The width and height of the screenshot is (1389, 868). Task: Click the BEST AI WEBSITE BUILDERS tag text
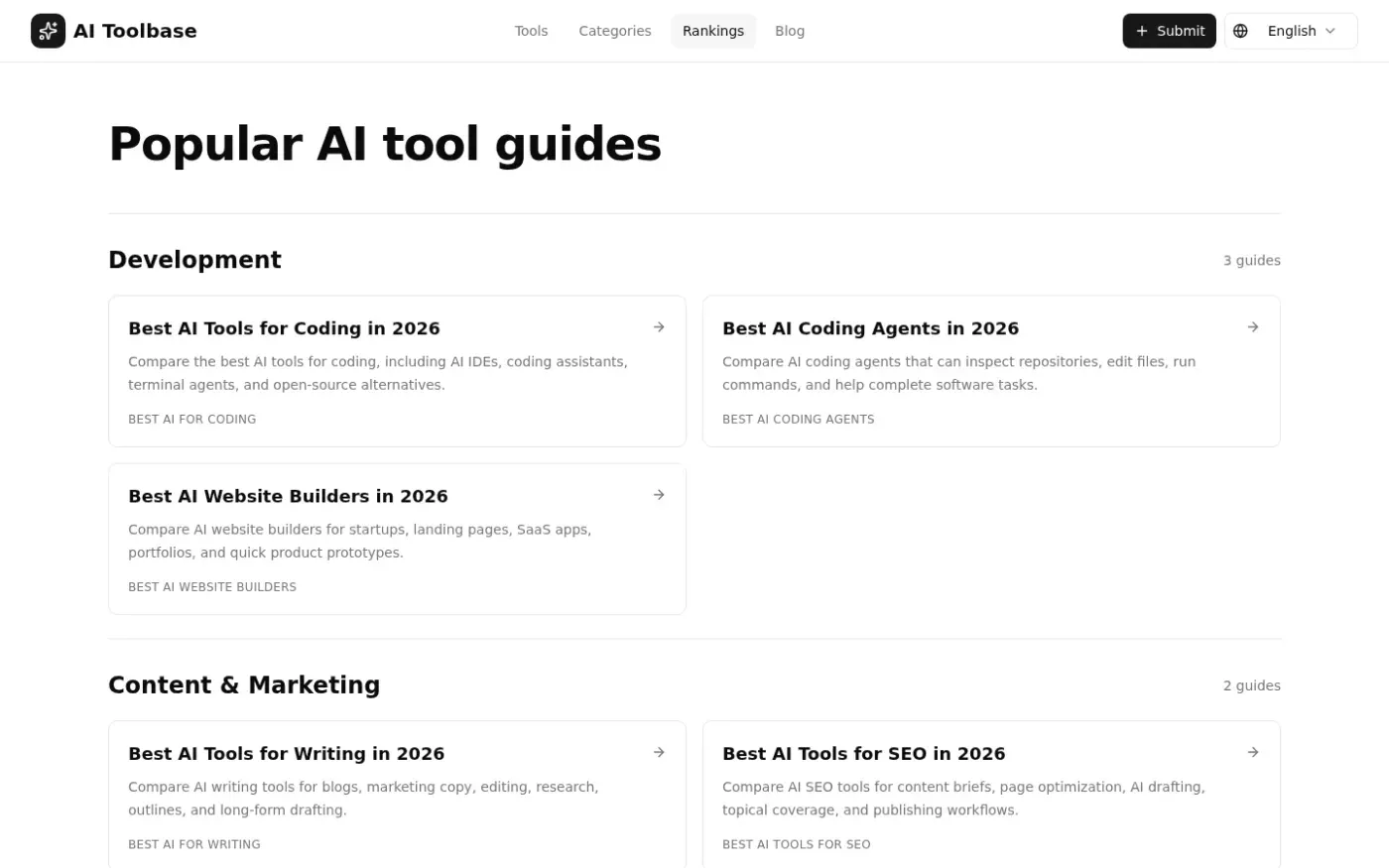pos(212,587)
